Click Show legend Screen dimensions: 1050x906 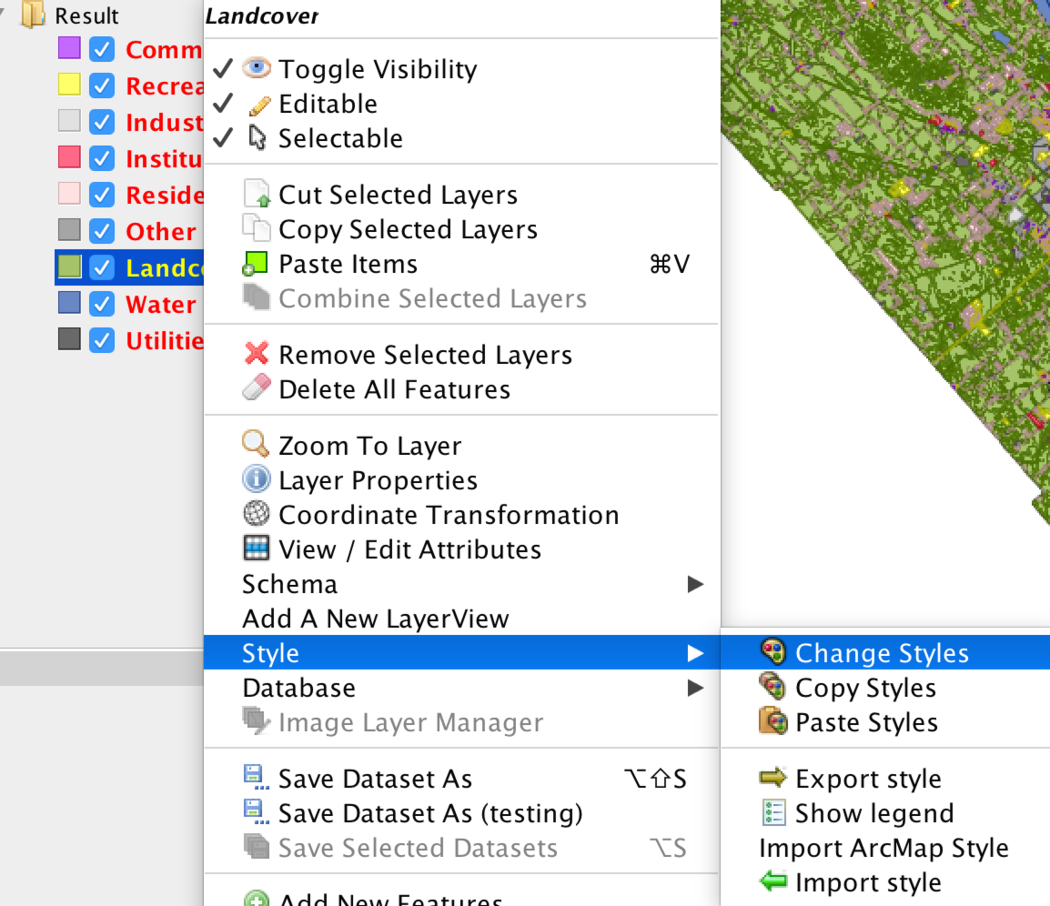click(x=874, y=812)
